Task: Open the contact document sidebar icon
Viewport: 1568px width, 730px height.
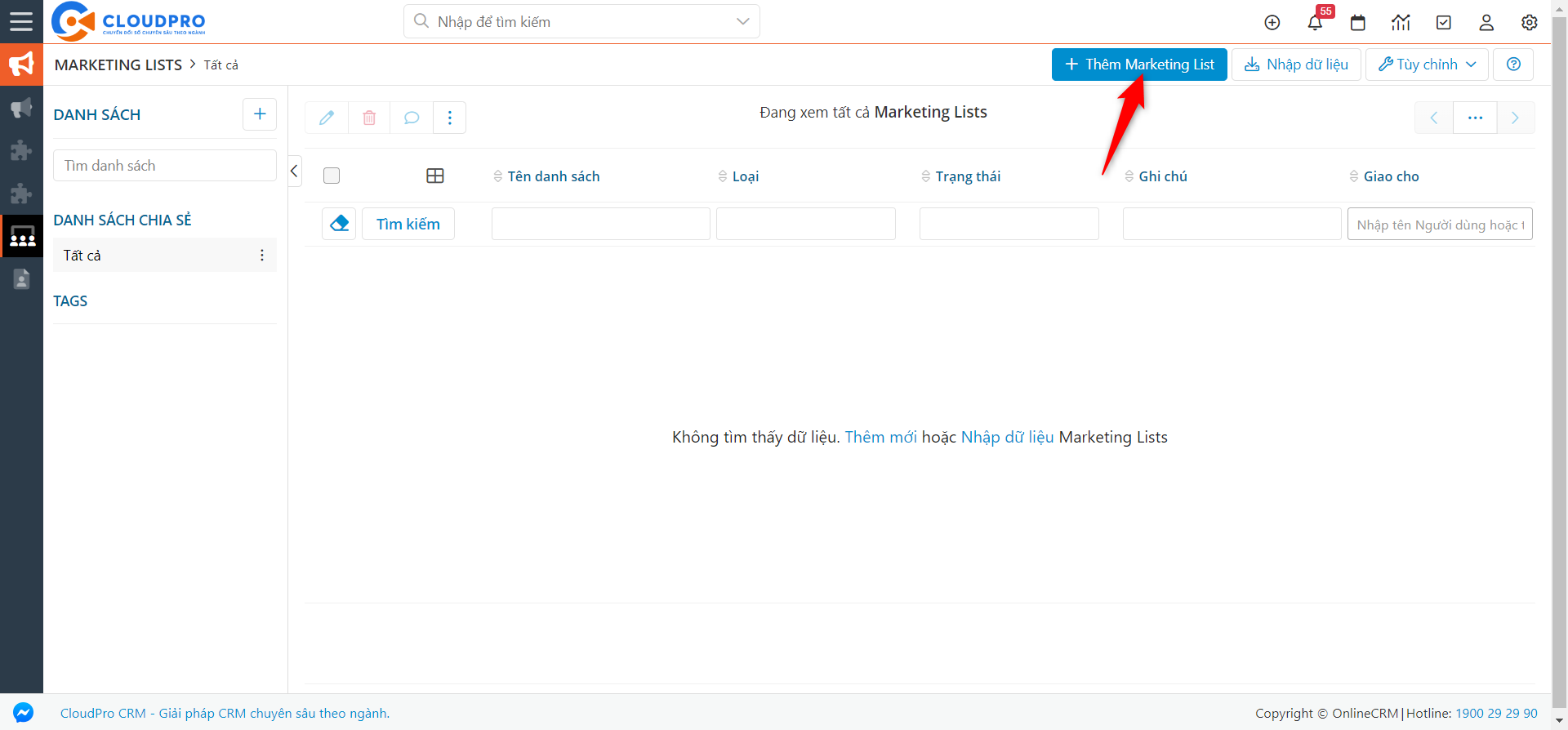Action: 21,279
